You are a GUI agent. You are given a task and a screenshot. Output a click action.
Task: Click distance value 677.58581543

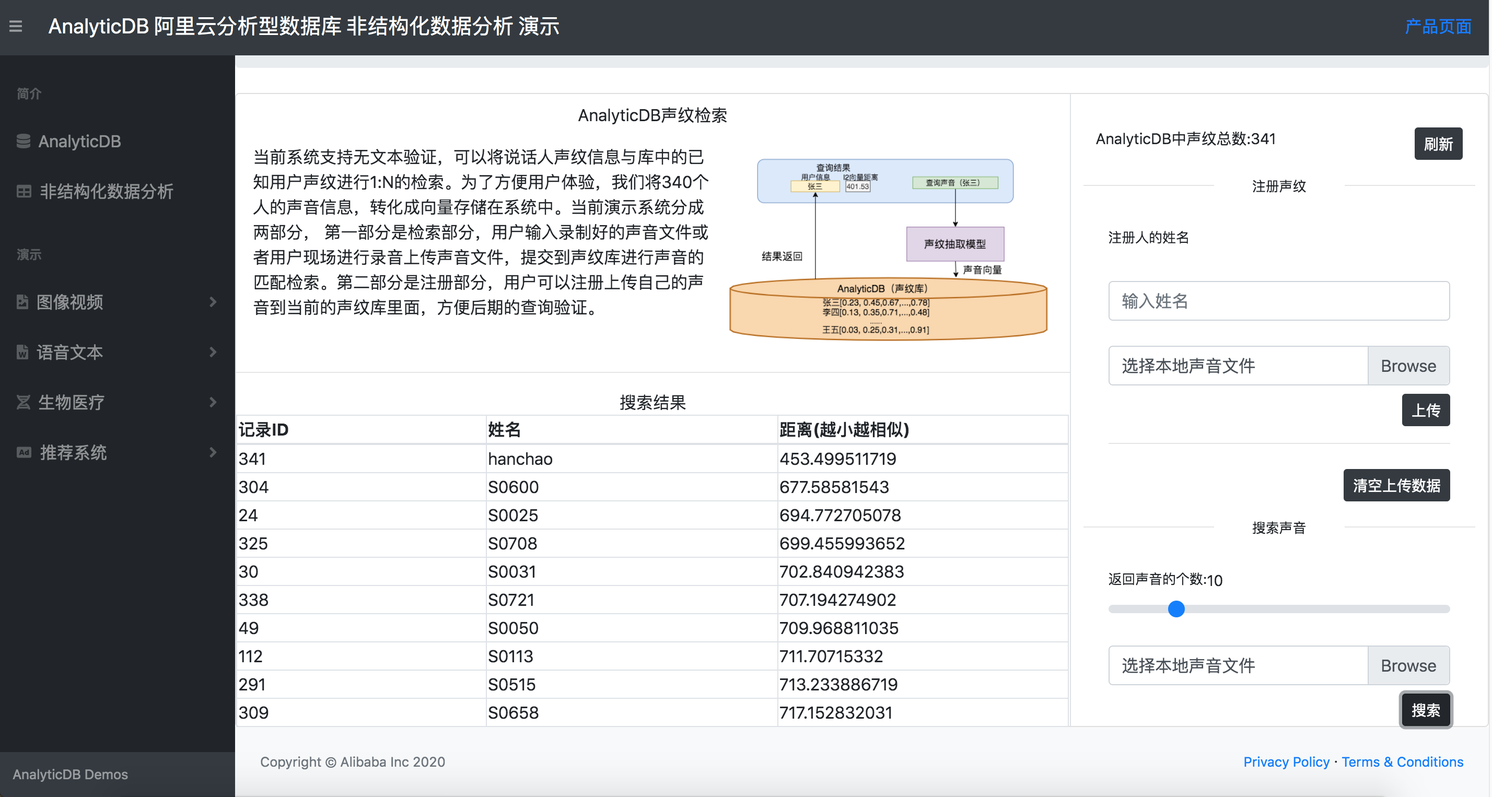(x=922, y=487)
